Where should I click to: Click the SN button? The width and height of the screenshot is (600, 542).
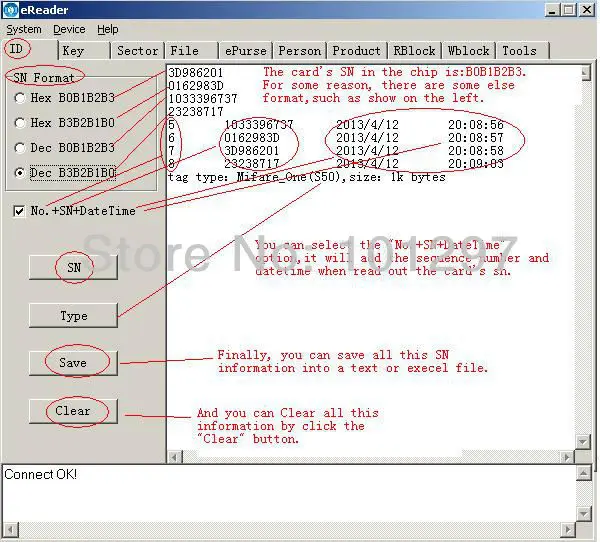[73, 267]
